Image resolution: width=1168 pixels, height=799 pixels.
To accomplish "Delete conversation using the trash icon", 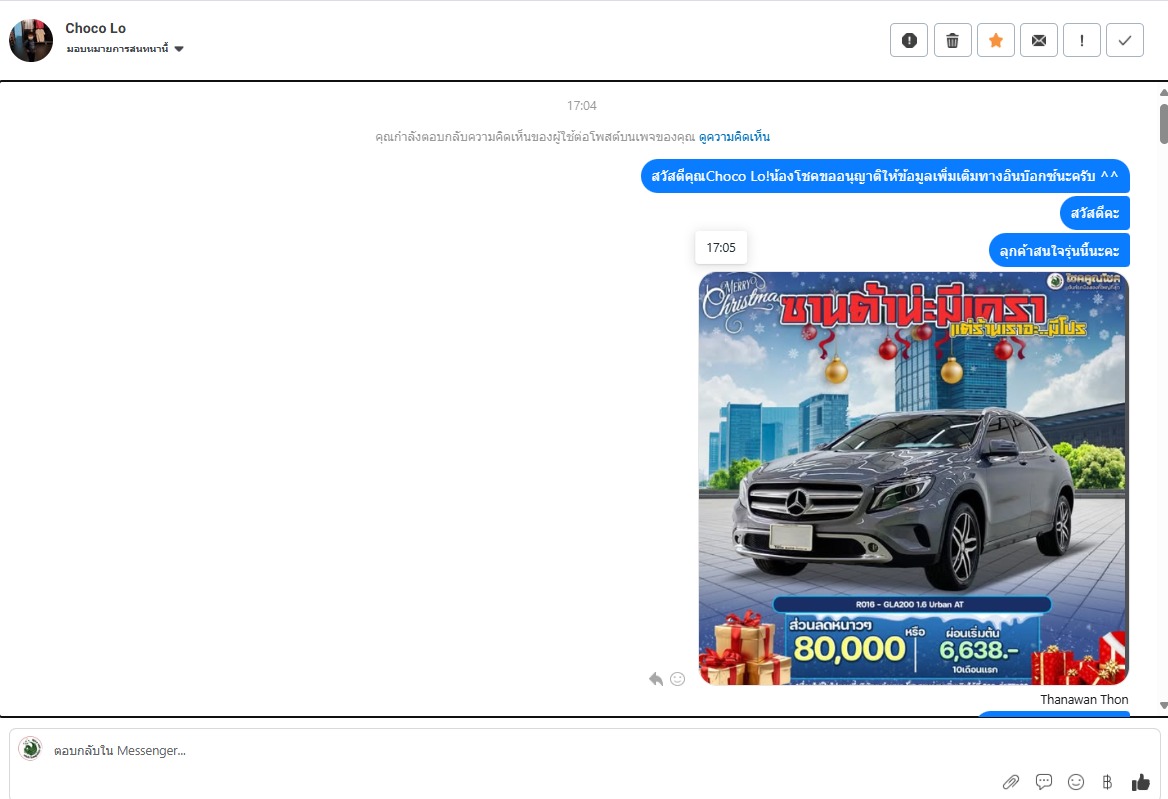I will pos(952,40).
